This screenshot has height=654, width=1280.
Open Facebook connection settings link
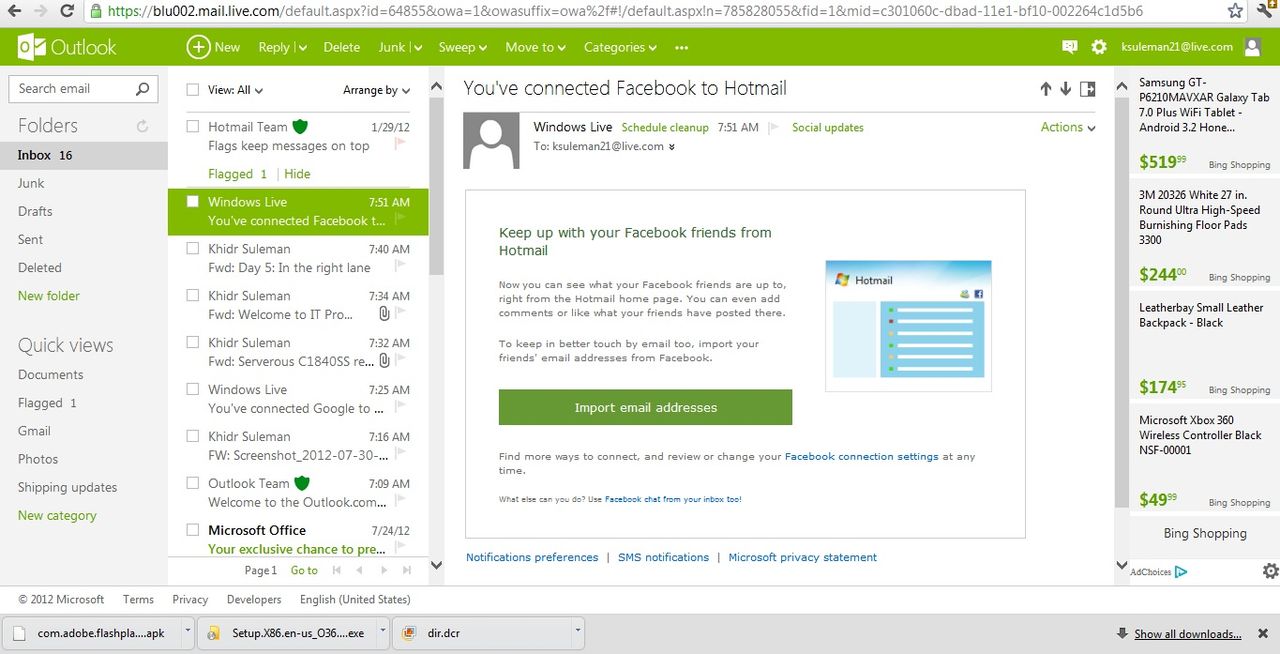(861, 456)
